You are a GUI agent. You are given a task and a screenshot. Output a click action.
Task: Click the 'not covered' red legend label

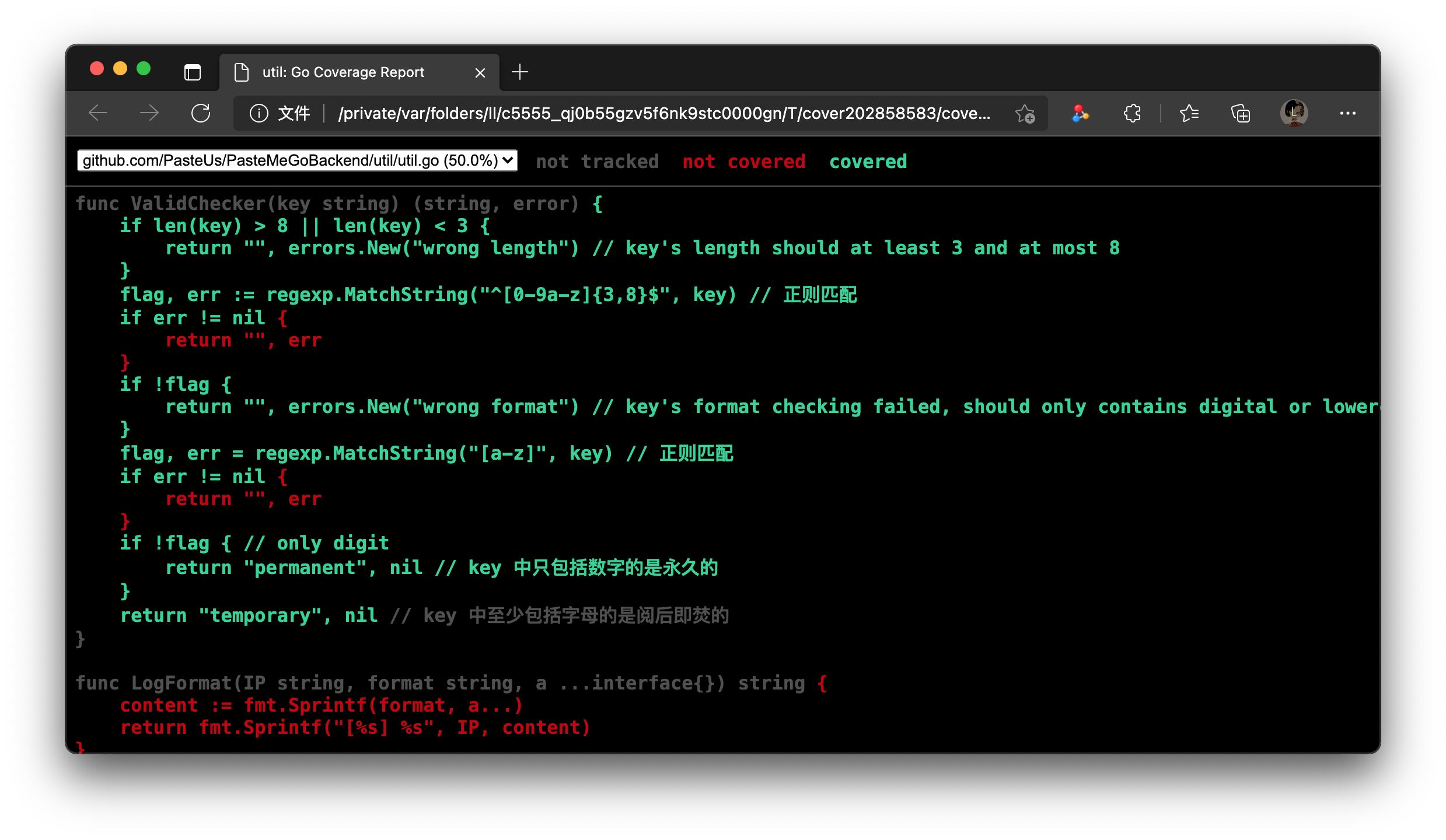(744, 162)
